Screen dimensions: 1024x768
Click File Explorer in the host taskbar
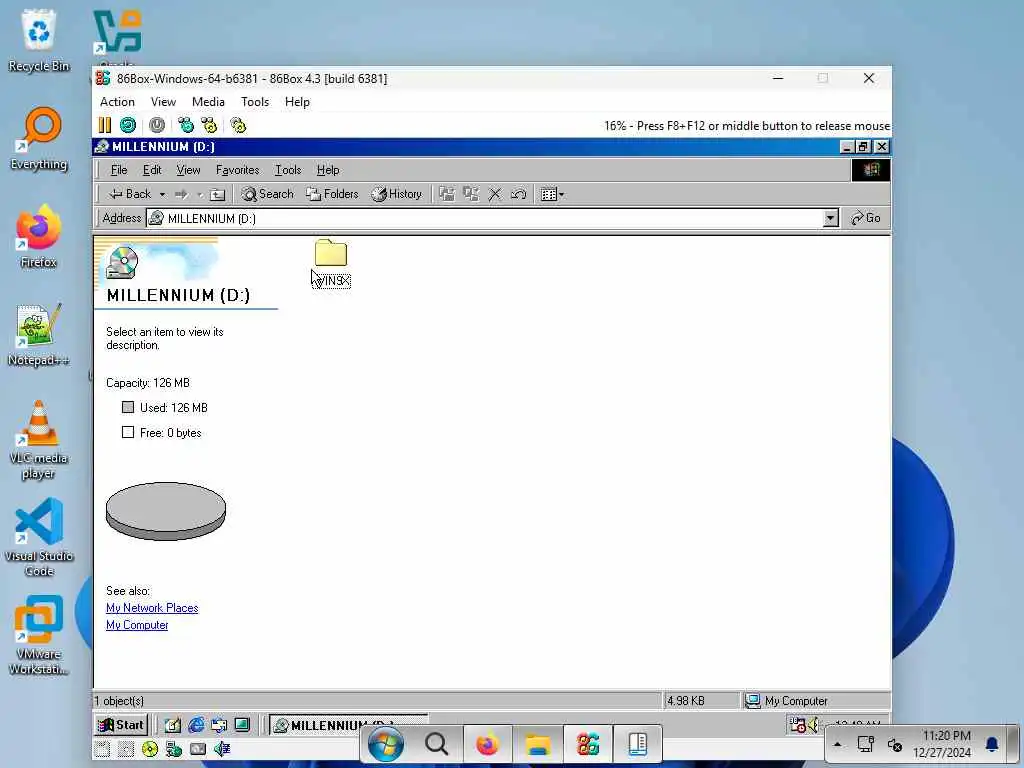point(538,744)
